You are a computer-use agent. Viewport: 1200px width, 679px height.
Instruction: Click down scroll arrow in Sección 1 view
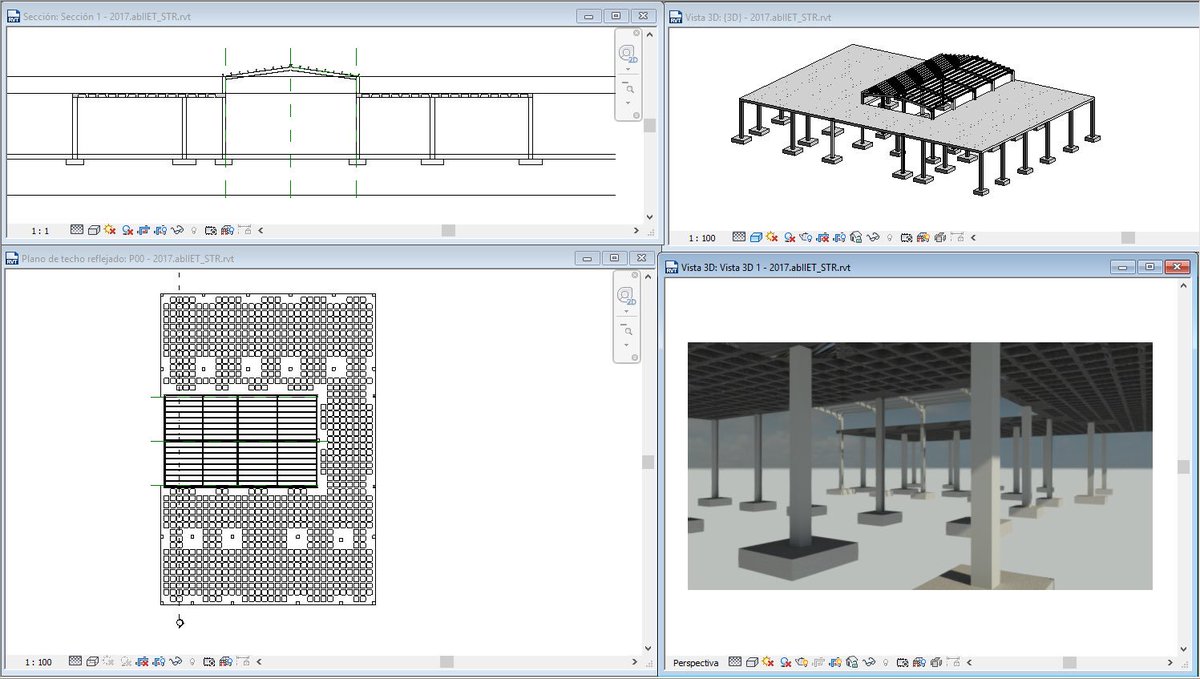(649, 215)
